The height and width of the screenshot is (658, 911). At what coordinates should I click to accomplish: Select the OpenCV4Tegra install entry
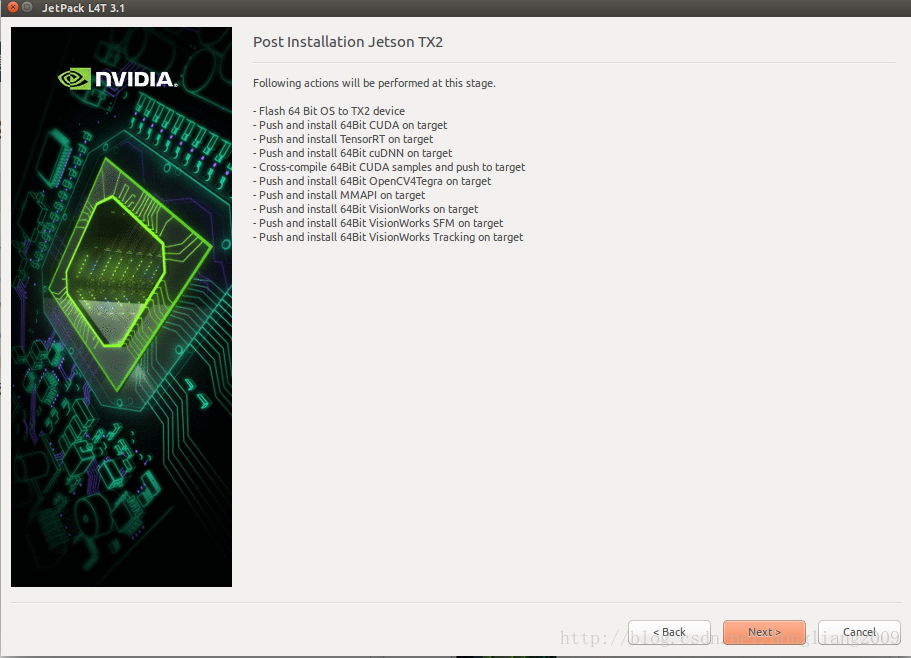[x=372, y=181]
